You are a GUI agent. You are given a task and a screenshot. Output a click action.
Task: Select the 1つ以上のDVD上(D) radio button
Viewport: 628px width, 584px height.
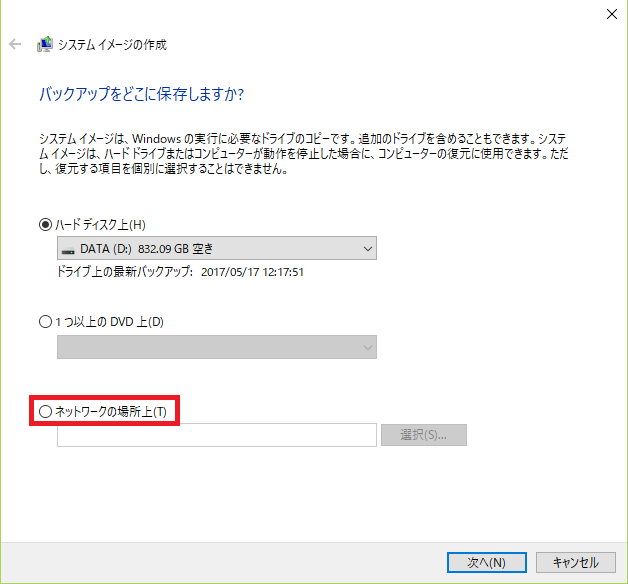click(x=45, y=322)
